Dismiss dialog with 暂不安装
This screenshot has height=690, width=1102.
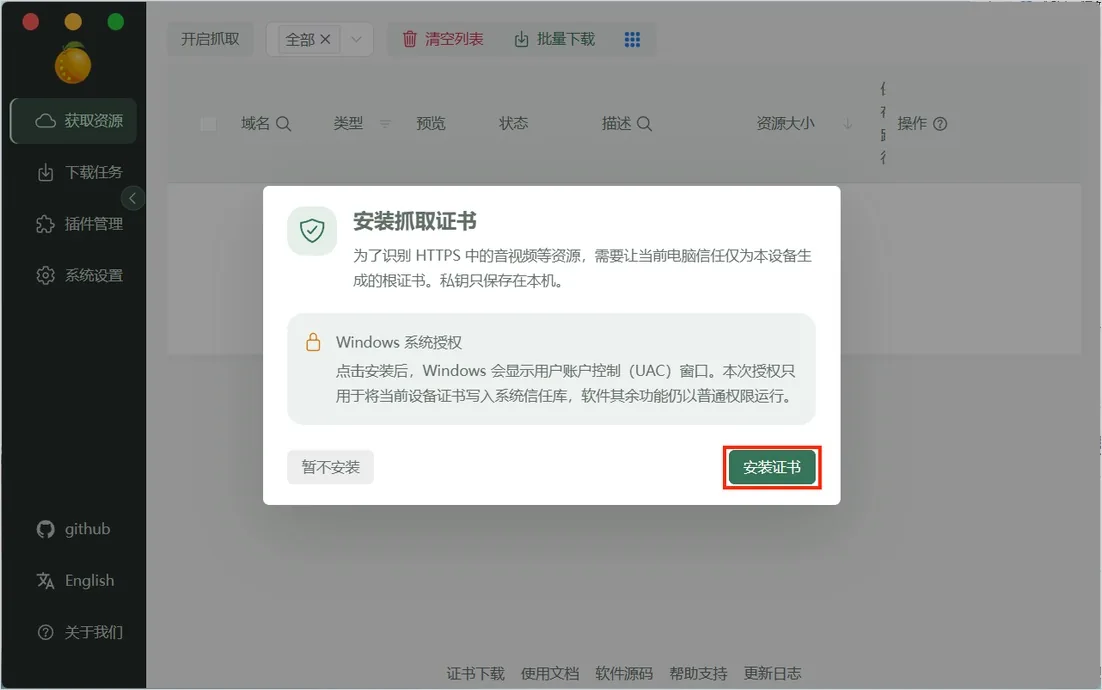330,467
